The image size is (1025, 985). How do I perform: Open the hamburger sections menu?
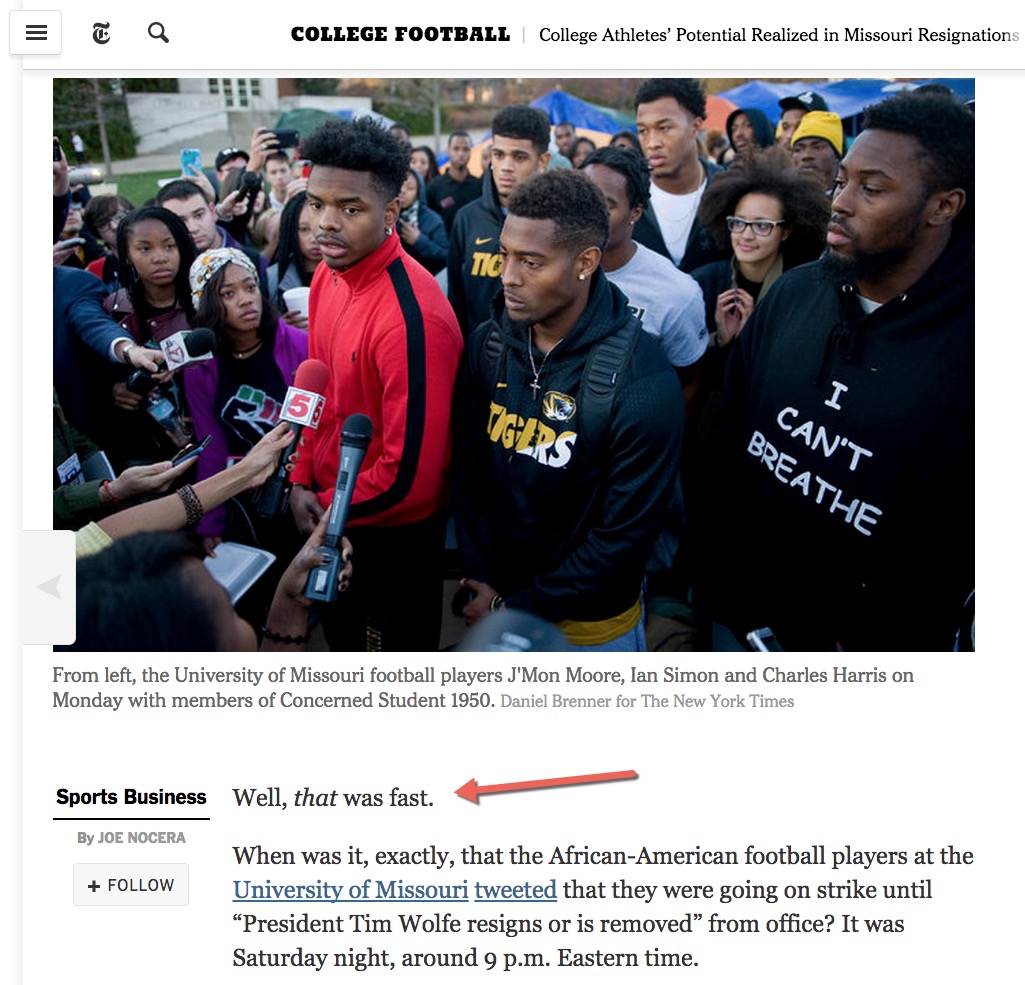click(x=36, y=33)
